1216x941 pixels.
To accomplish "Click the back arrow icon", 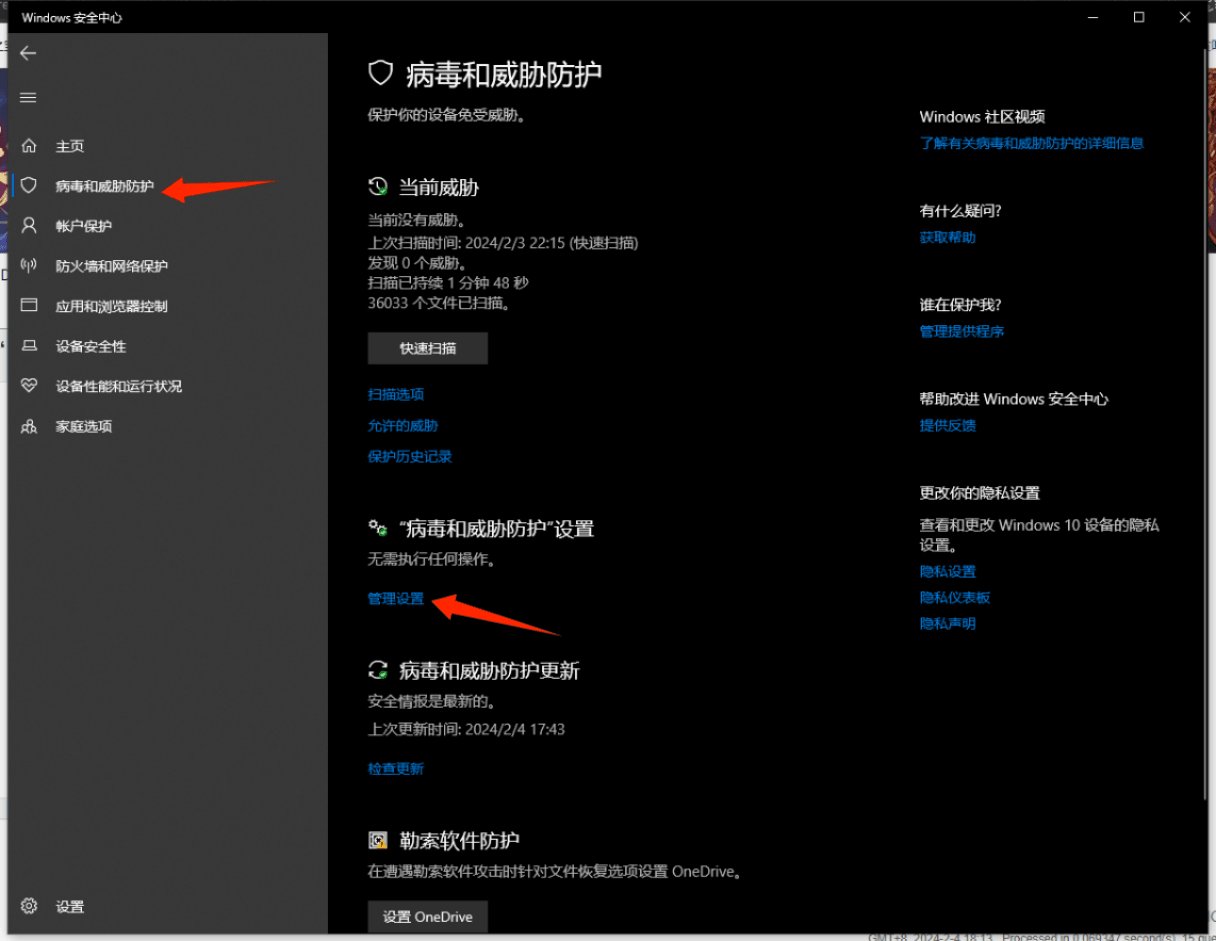I will (x=28, y=53).
